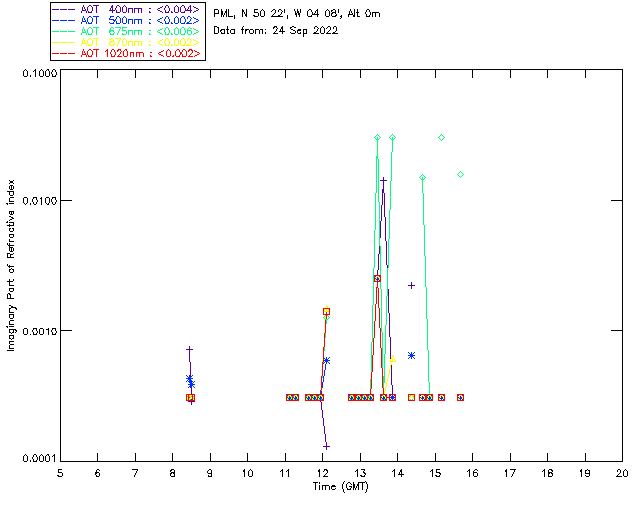Click the blue asterisk marker just past hour 12
Viewport: 640px width, 512px height.
point(326,361)
